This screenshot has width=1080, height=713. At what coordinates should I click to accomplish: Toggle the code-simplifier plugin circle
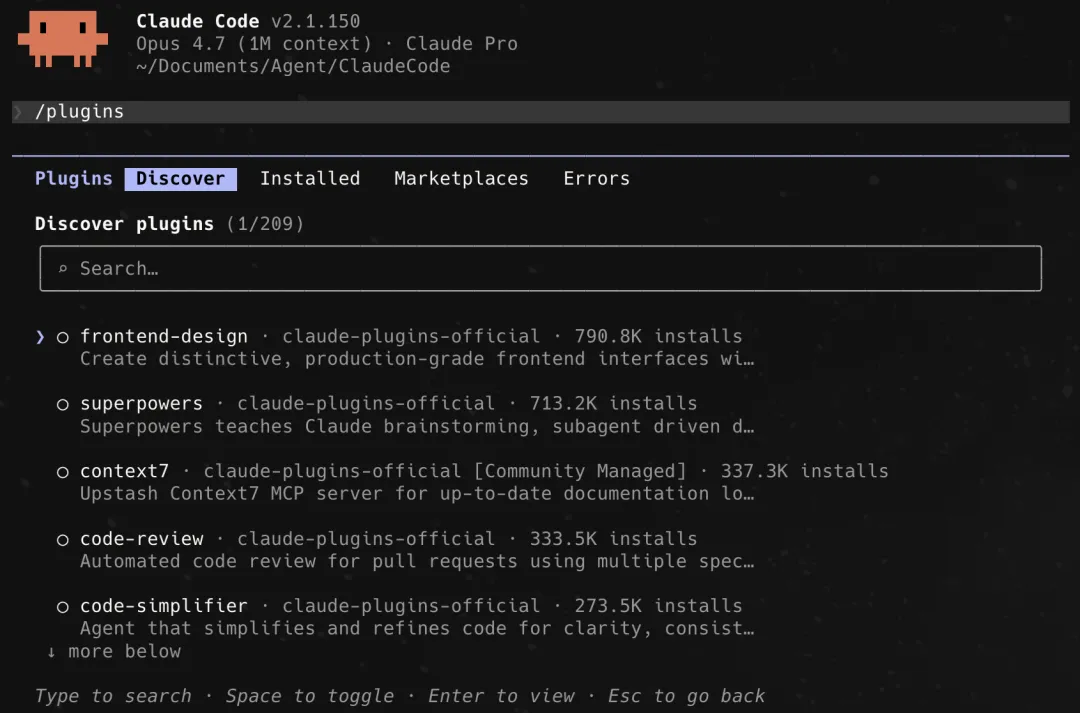coord(63,607)
